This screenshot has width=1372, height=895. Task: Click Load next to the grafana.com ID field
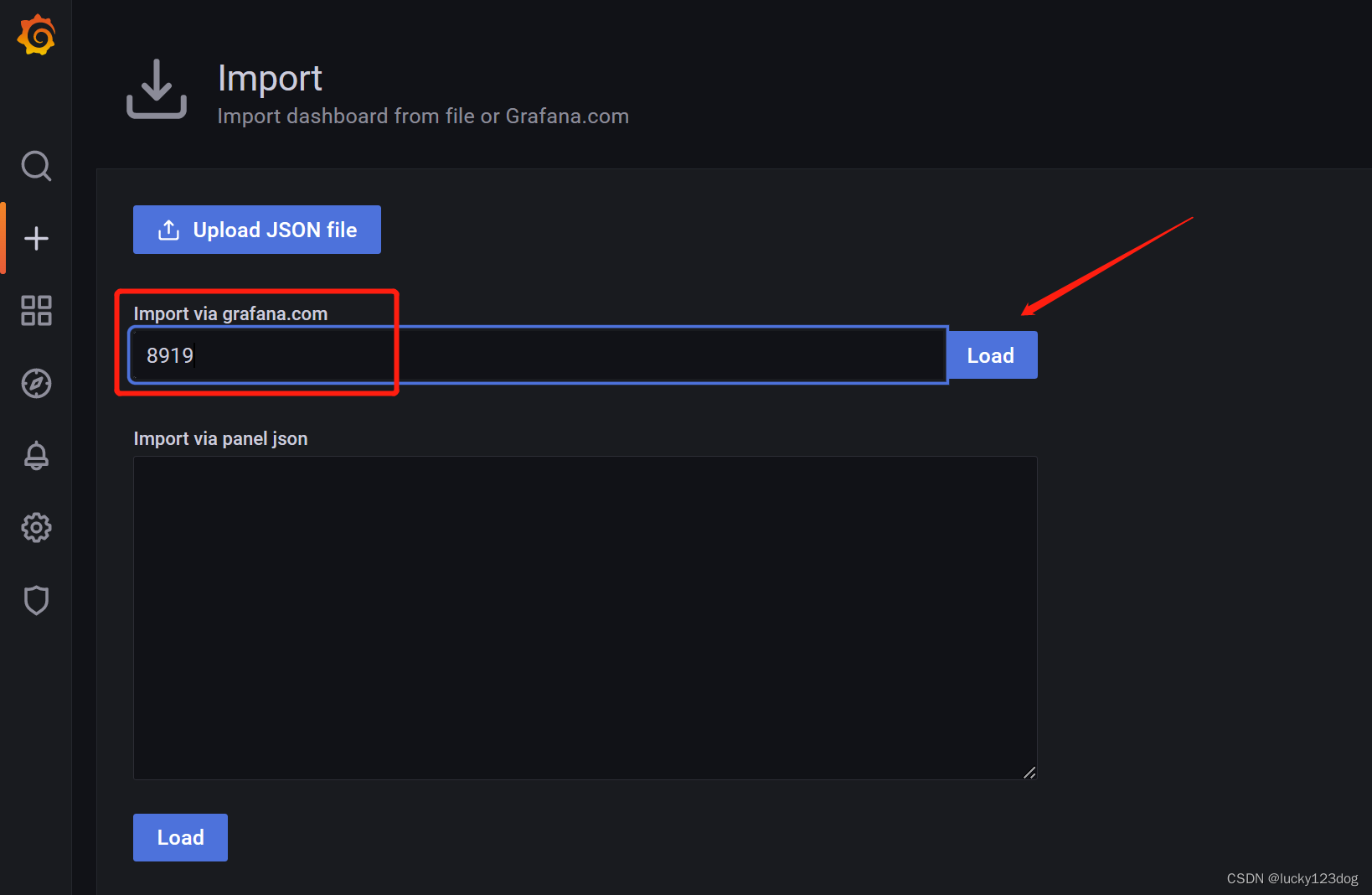pyautogui.click(x=992, y=355)
